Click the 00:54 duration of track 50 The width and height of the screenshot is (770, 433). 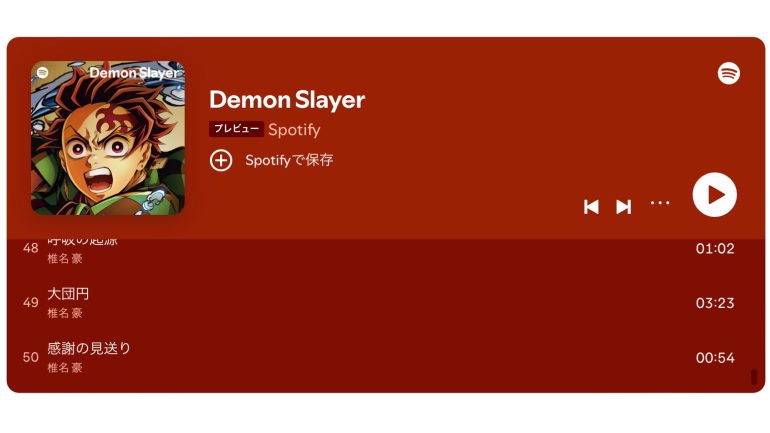(x=715, y=358)
